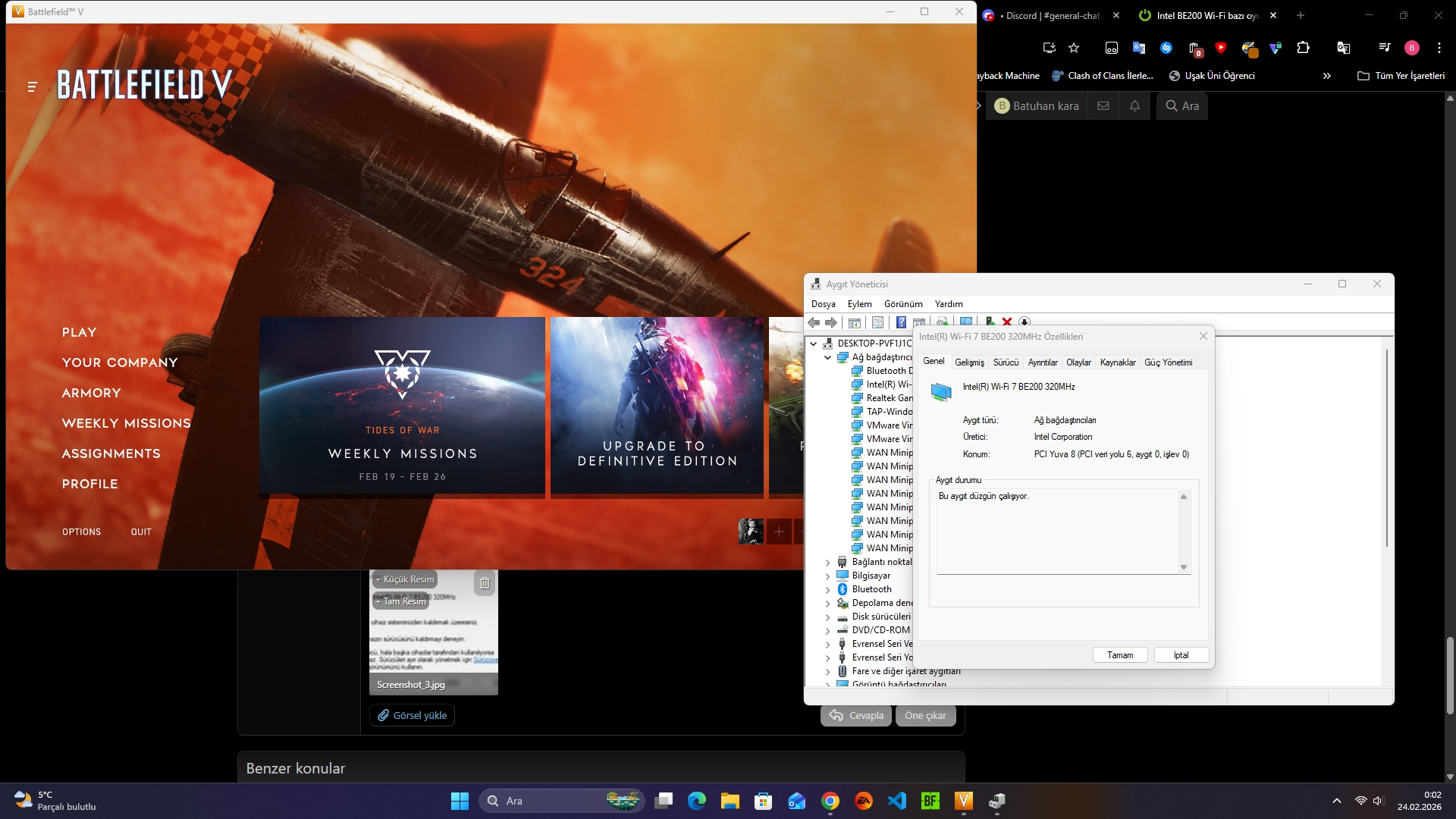Expand the Depolama denetleyicileri category
Viewport: 1456px width, 819px height.
[x=828, y=604]
